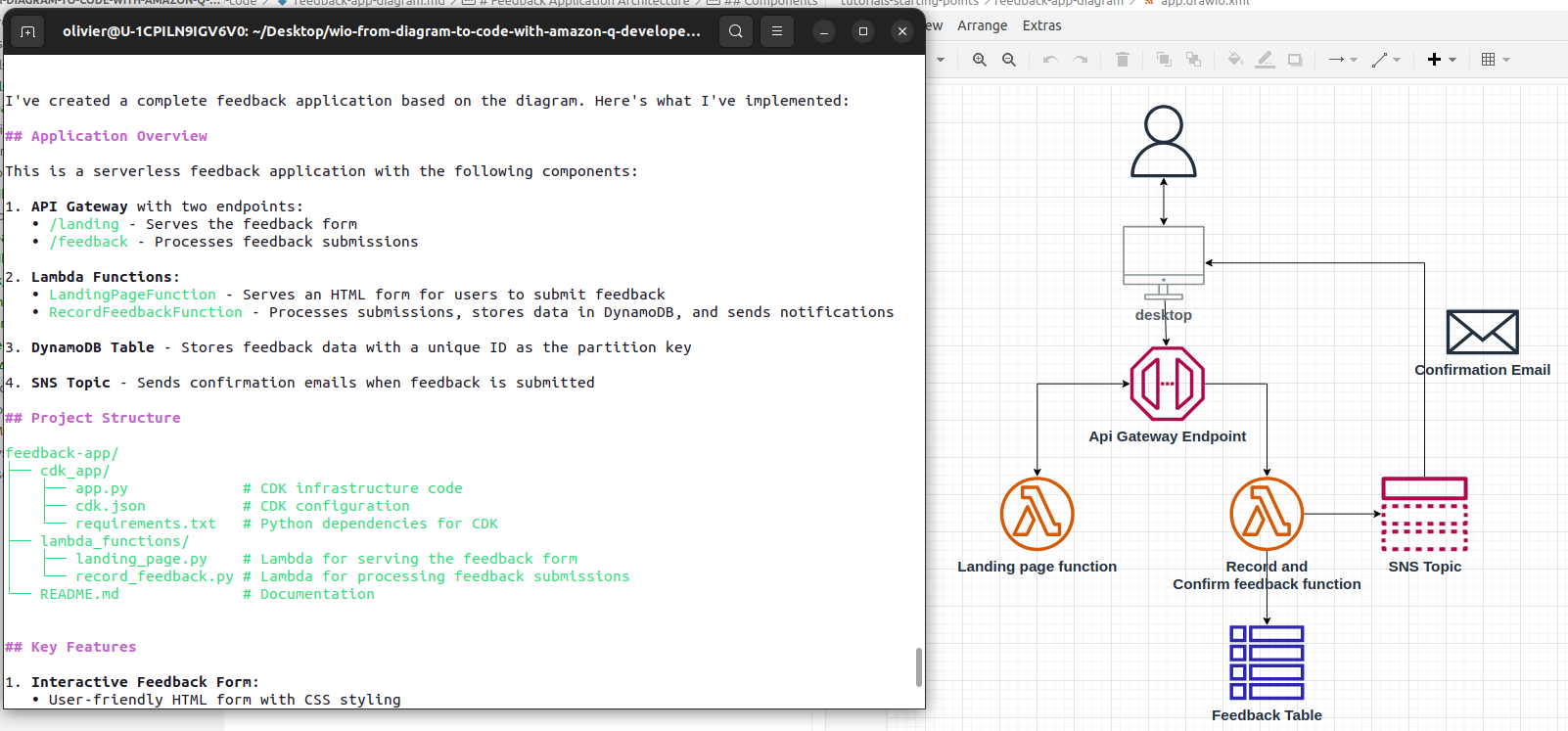The image size is (1568, 731).
Task: Minimize the terminal window
Action: point(824,31)
